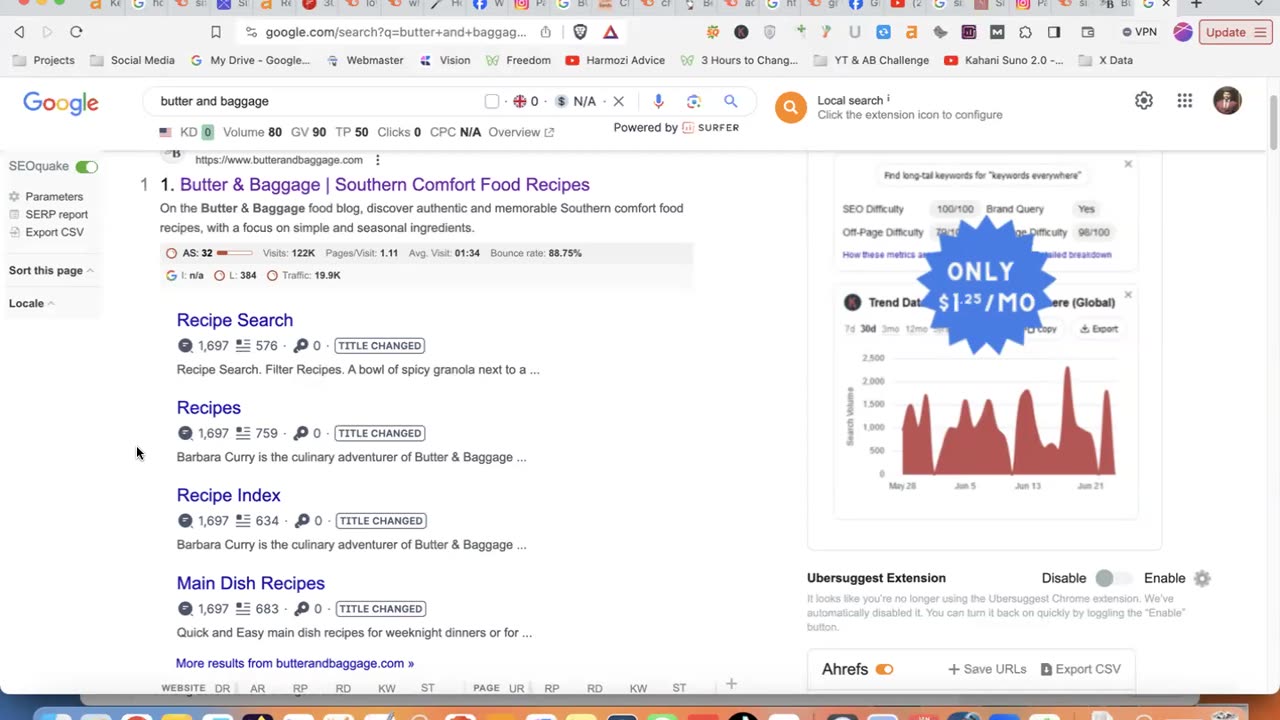Viewport: 1280px width, 720px height.
Task: Select the 7d trend range
Action: (x=850, y=329)
